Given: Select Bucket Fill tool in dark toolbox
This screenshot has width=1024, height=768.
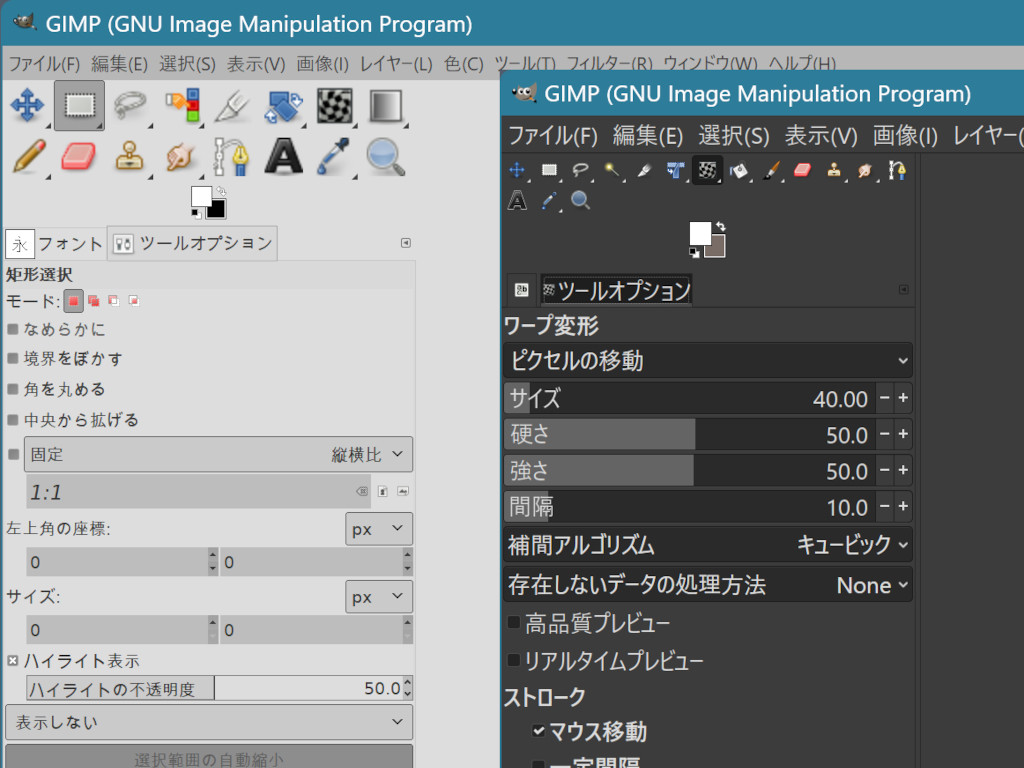Looking at the screenshot, I should click(739, 170).
